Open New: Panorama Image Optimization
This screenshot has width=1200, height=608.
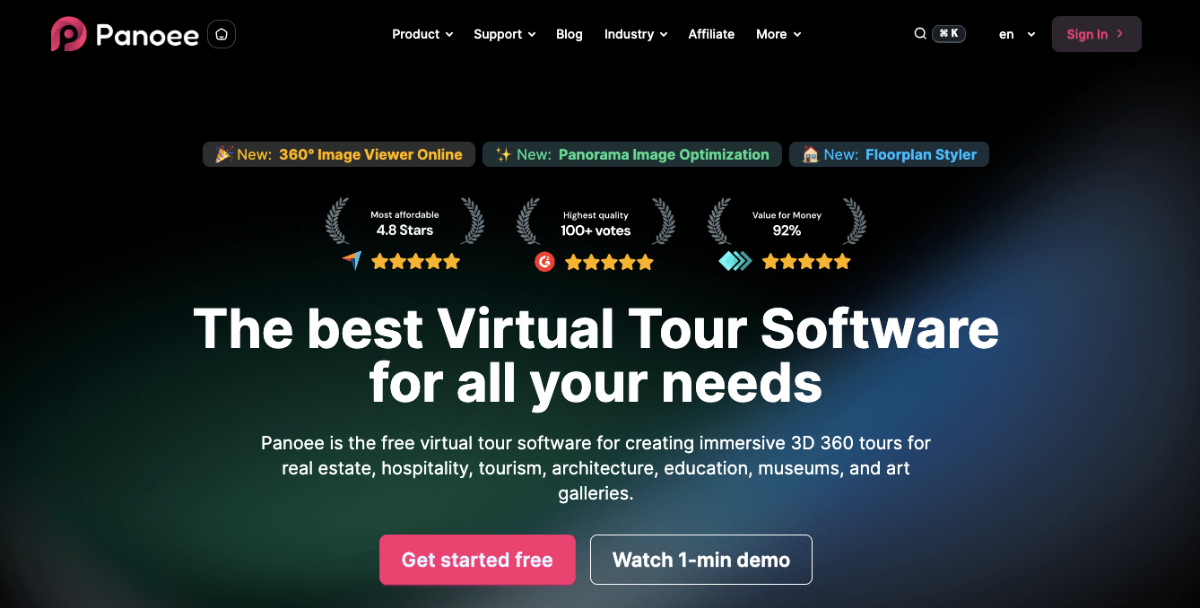(631, 154)
